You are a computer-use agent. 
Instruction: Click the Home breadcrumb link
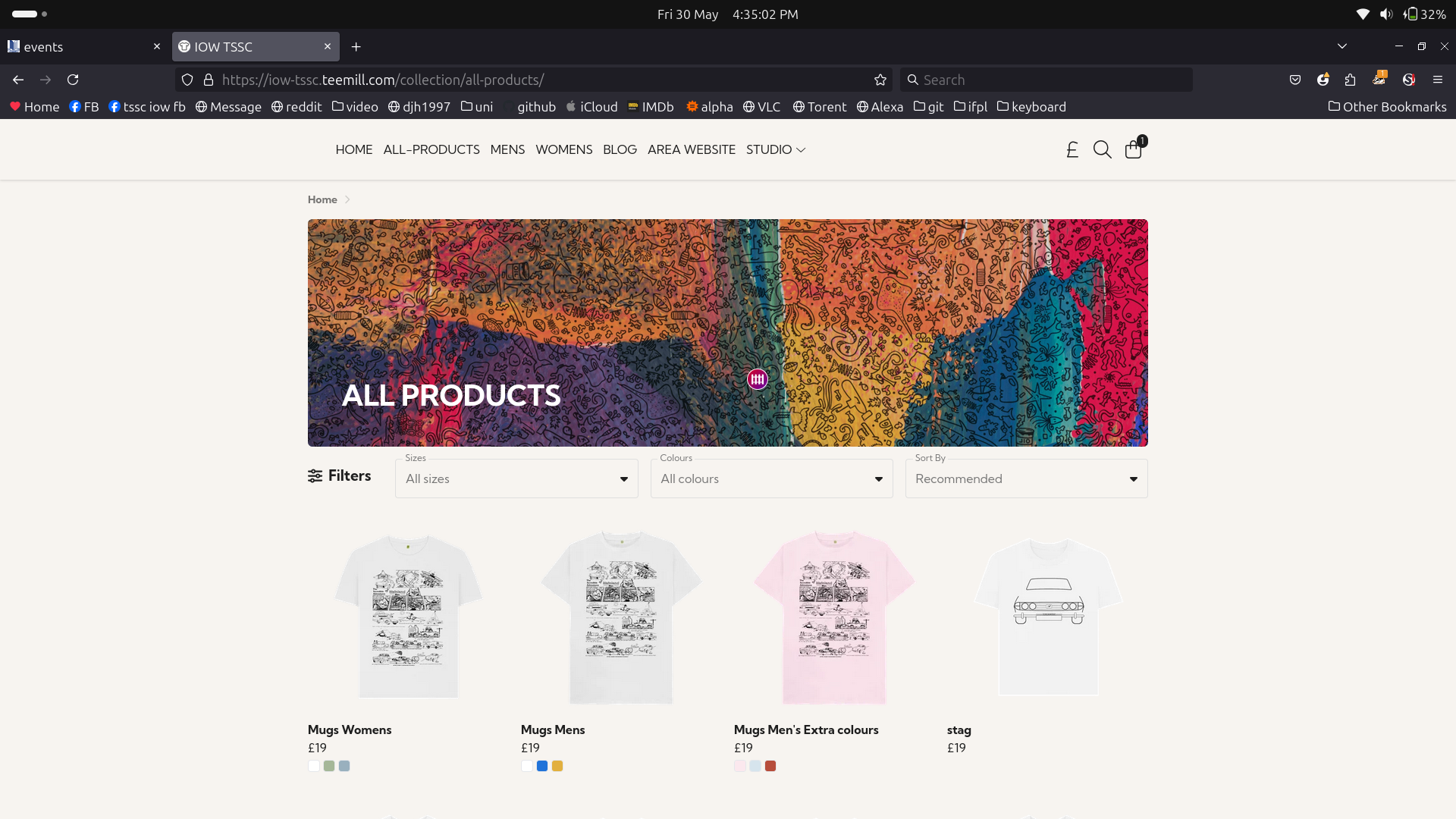pyautogui.click(x=322, y=199)
